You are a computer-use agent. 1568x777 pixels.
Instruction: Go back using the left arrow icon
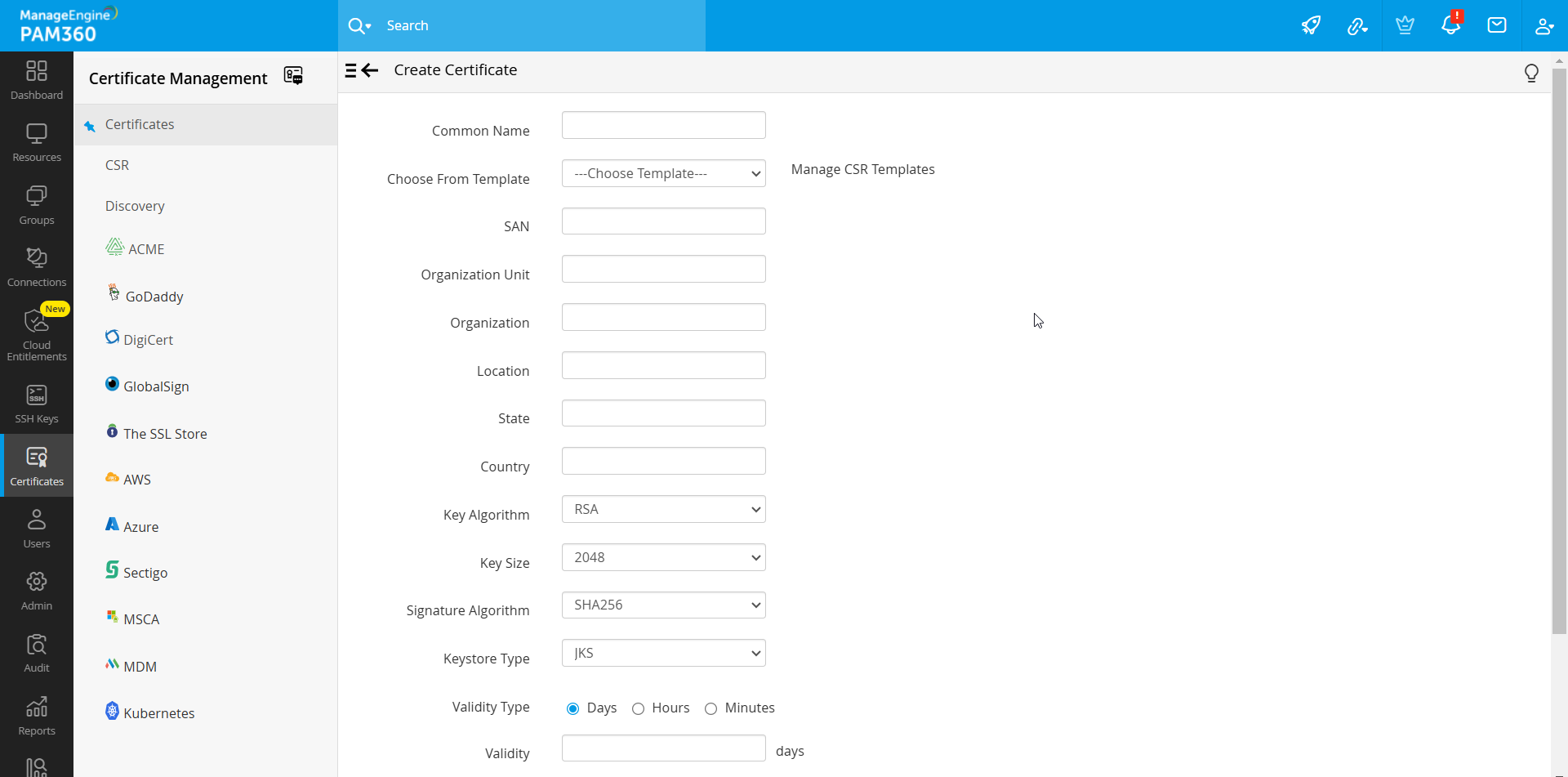point(370,70)
